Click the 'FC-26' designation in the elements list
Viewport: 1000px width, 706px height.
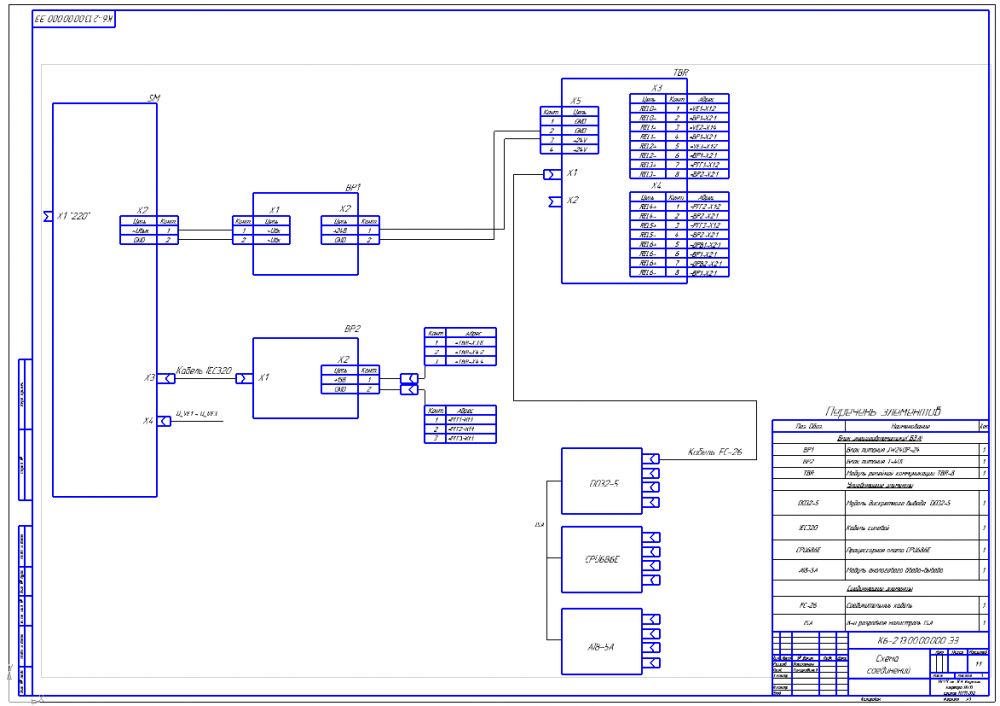point(808,605)
